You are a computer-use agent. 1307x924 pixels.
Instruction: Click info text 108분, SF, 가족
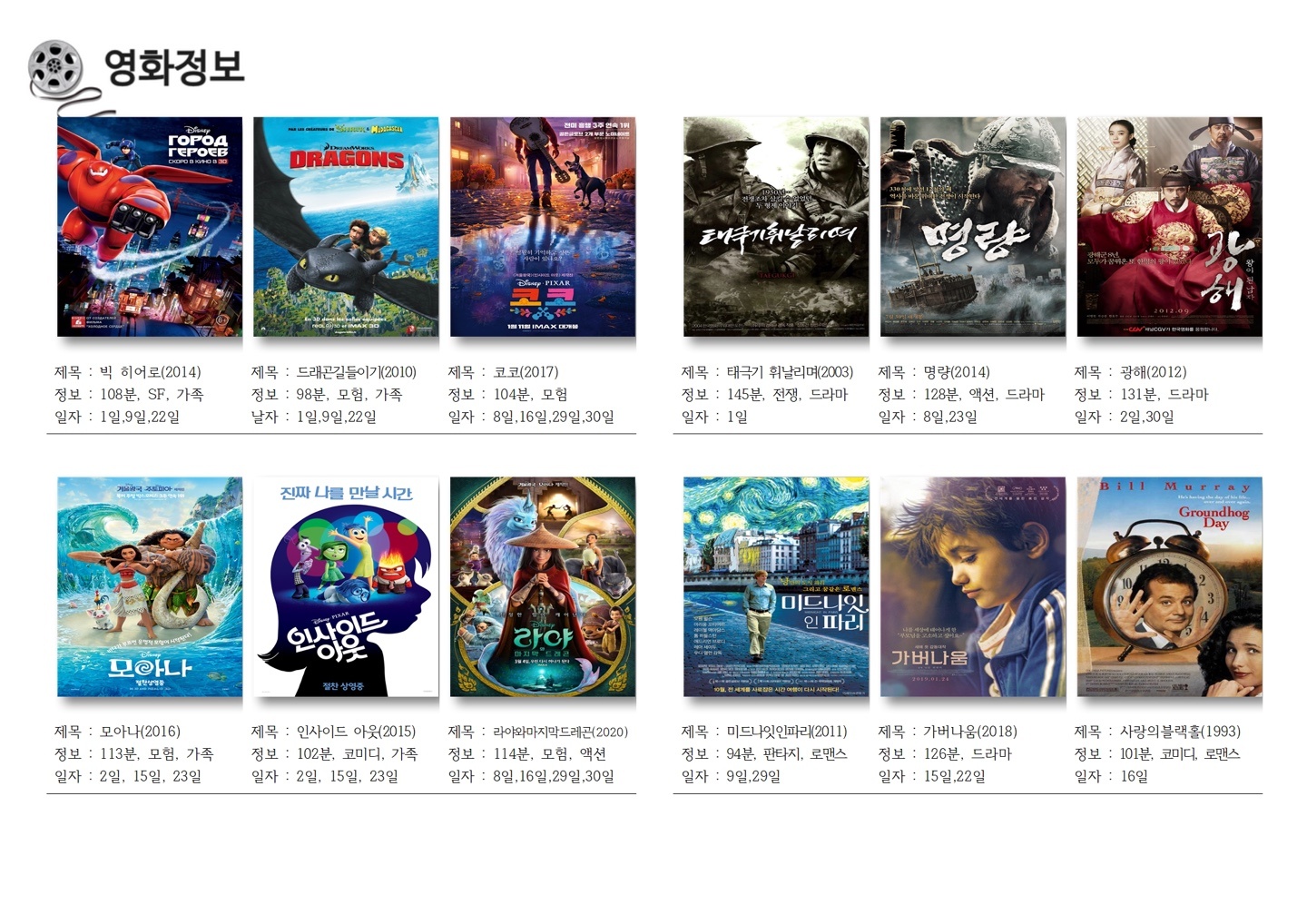point(152,395)
